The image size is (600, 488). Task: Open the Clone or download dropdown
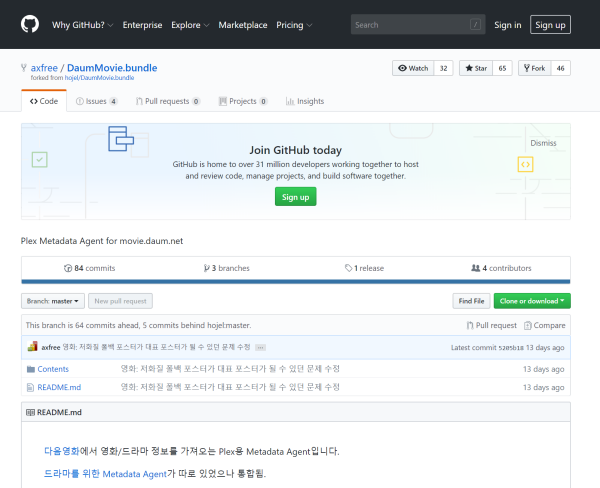pos(532,301)
